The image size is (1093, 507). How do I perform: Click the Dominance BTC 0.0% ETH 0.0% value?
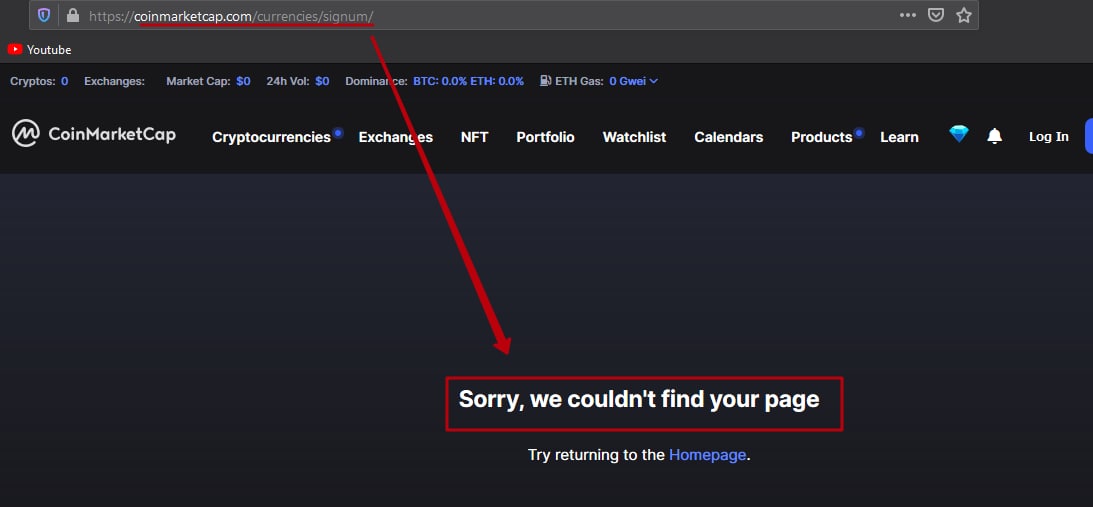coord(468,81)
